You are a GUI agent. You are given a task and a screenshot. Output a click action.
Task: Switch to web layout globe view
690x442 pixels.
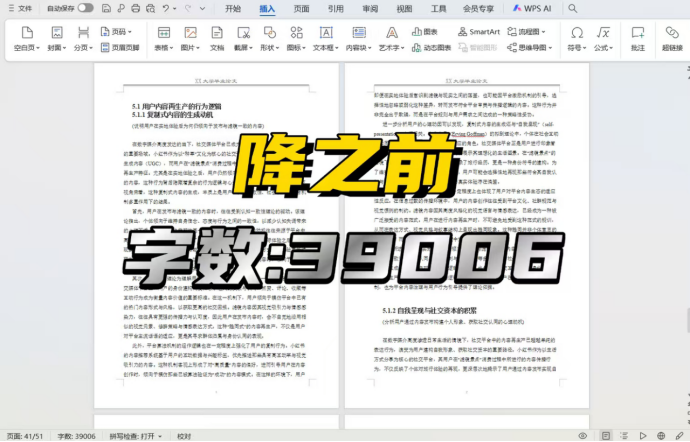(x=661, y=436)
